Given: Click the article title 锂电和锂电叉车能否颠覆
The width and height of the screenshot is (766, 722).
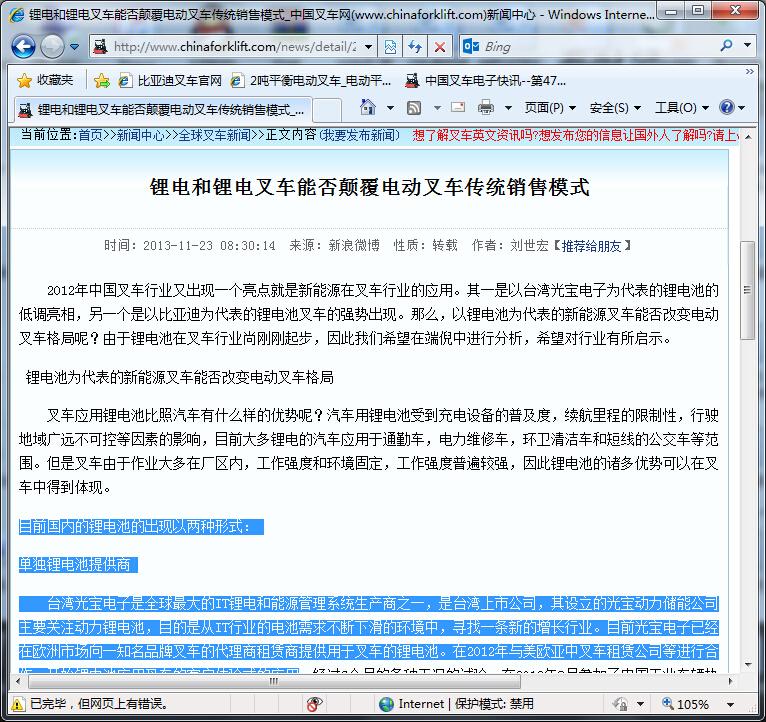Looking at the screenshot, I should click(369, 187).
